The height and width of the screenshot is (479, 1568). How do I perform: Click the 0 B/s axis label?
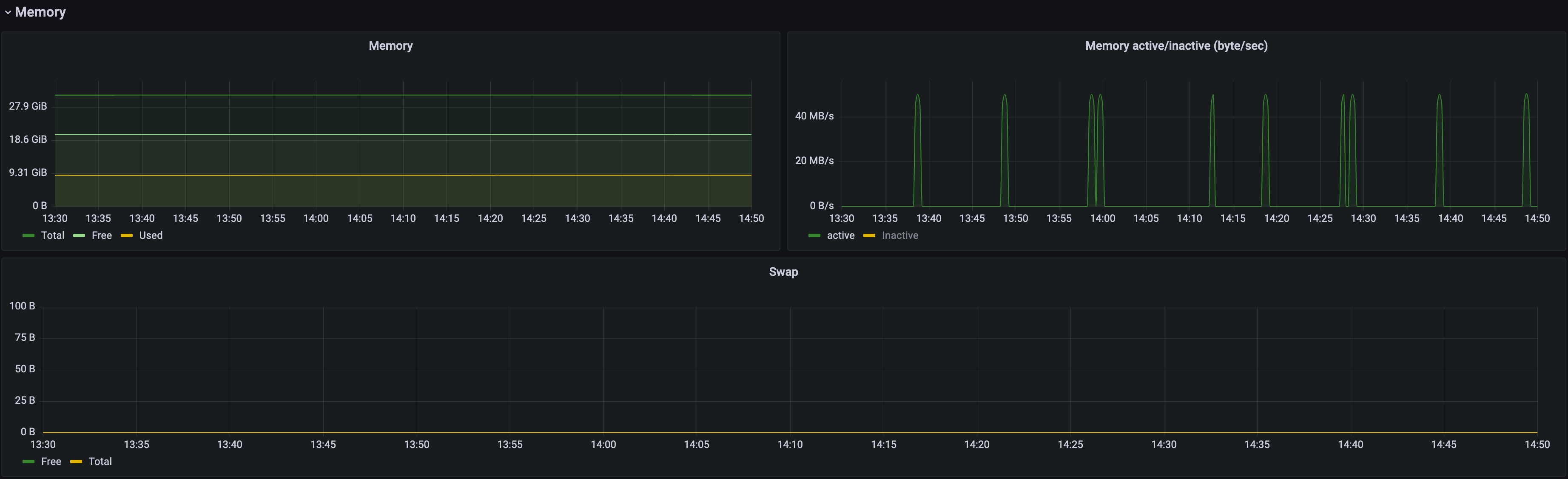[x=822, y=206]
